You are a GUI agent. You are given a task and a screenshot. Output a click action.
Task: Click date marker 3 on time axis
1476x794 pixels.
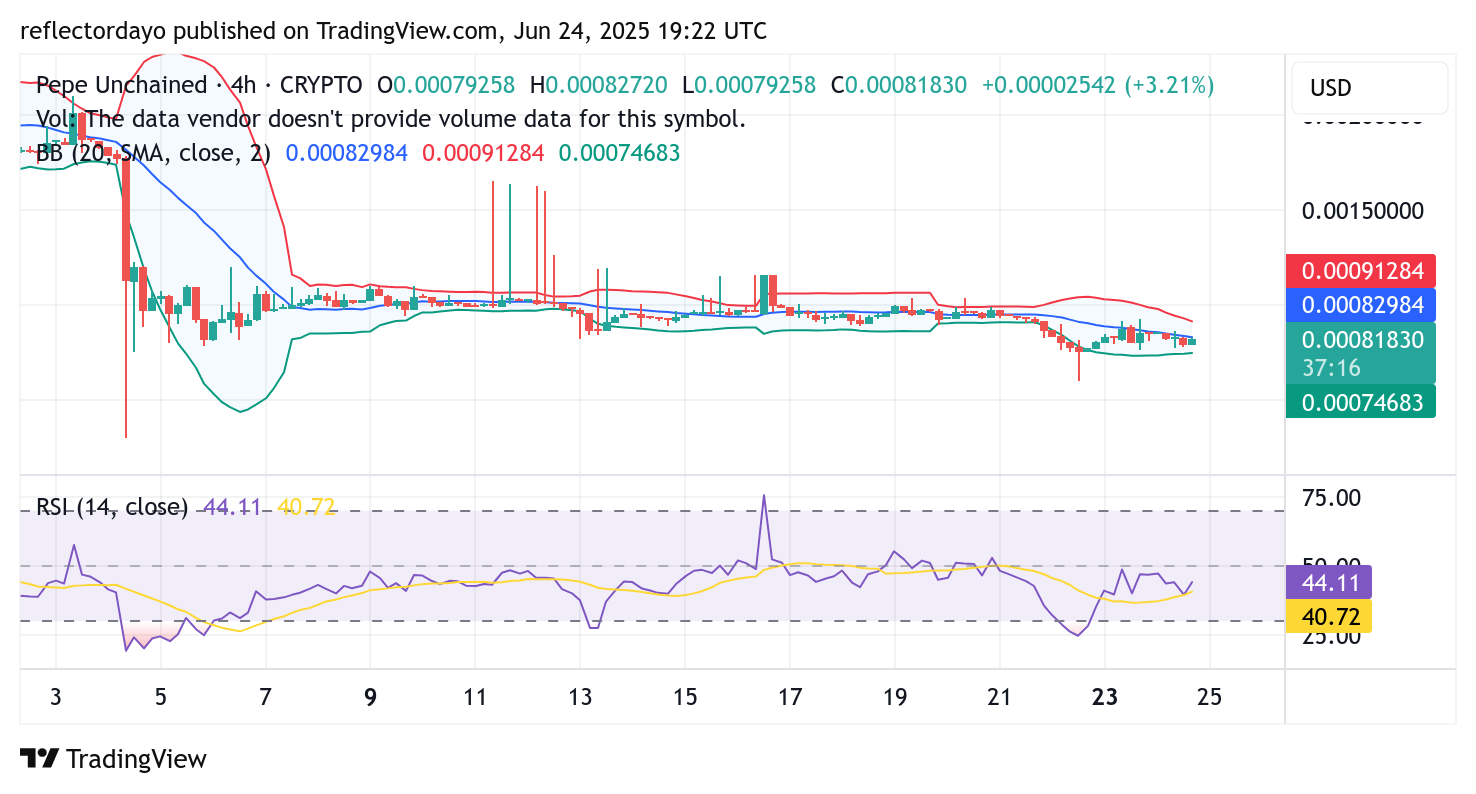pyautogui.click(x=56, y=697)
